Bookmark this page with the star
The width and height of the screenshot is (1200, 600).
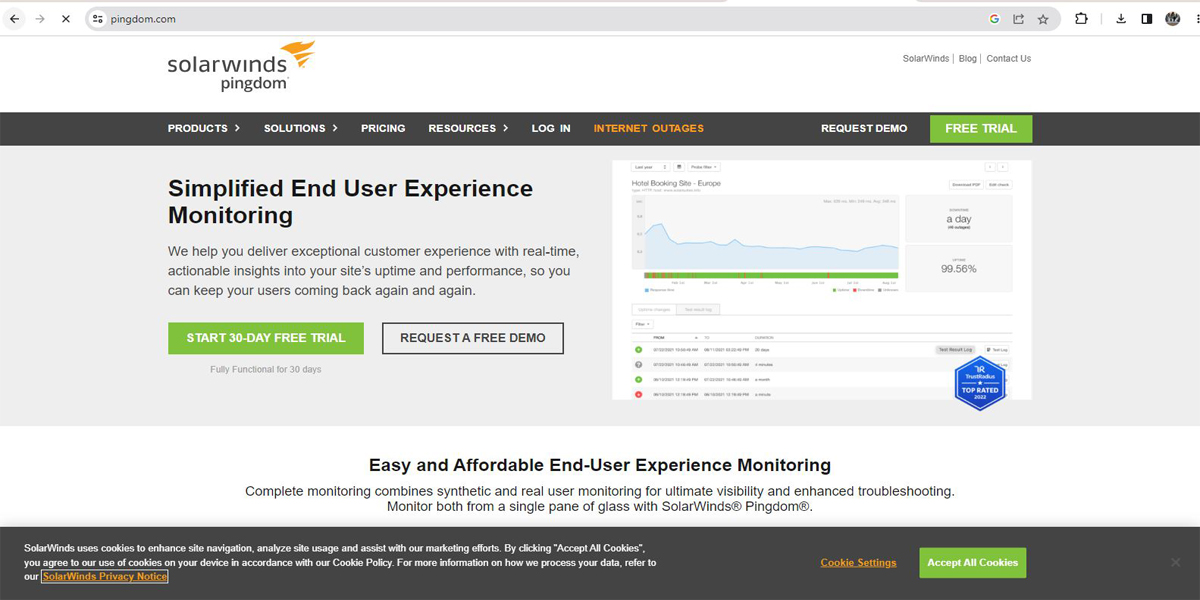[x=1043, y=18]
